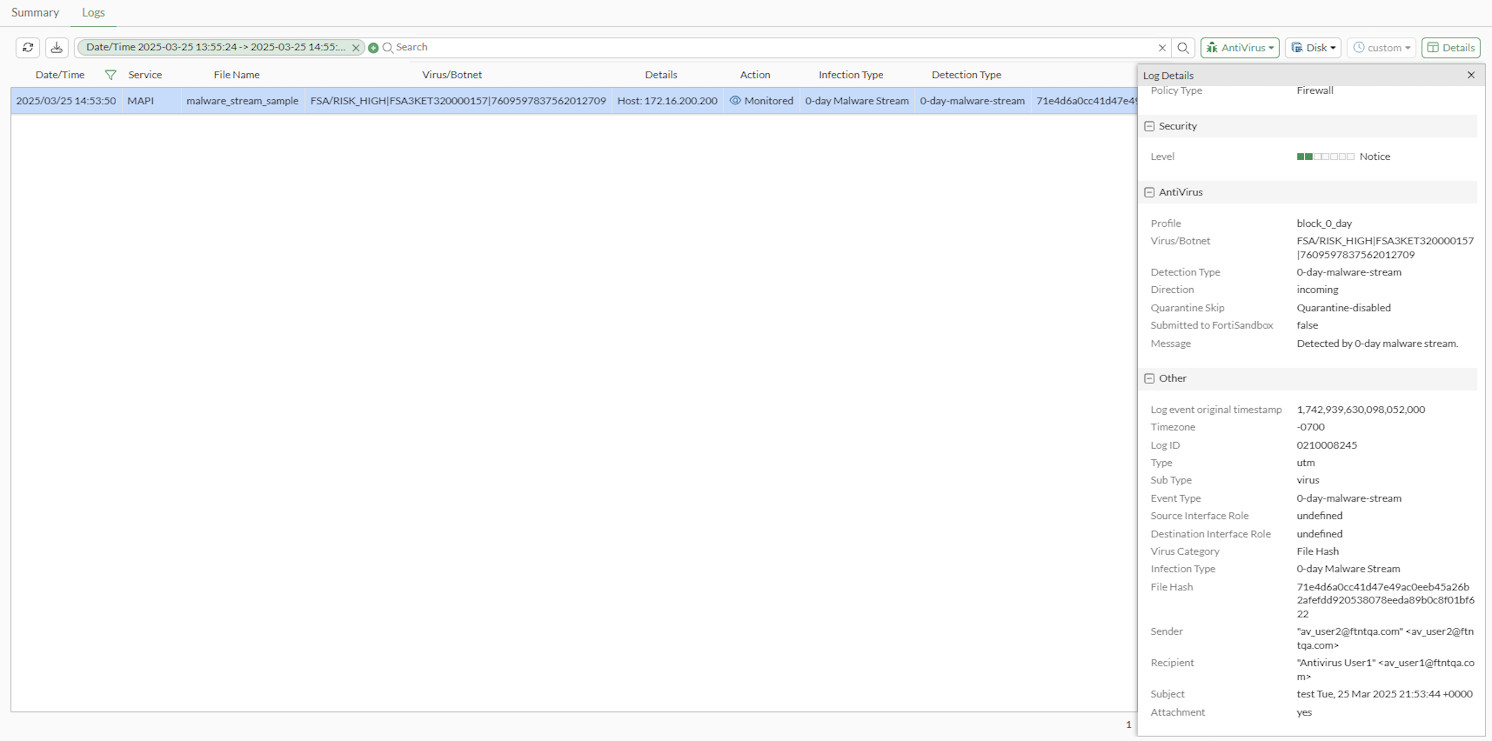Click the green add filter icon

pyautogui.click(x=371, y=47)
